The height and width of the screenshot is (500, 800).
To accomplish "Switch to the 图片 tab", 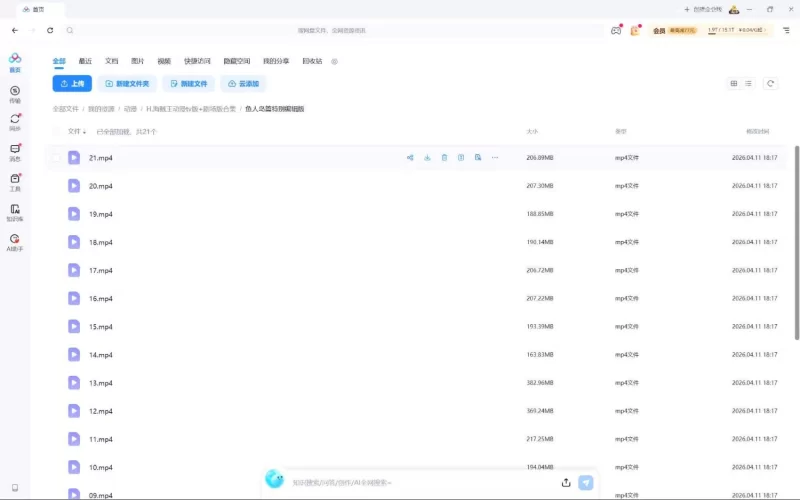I will [138, 61].
